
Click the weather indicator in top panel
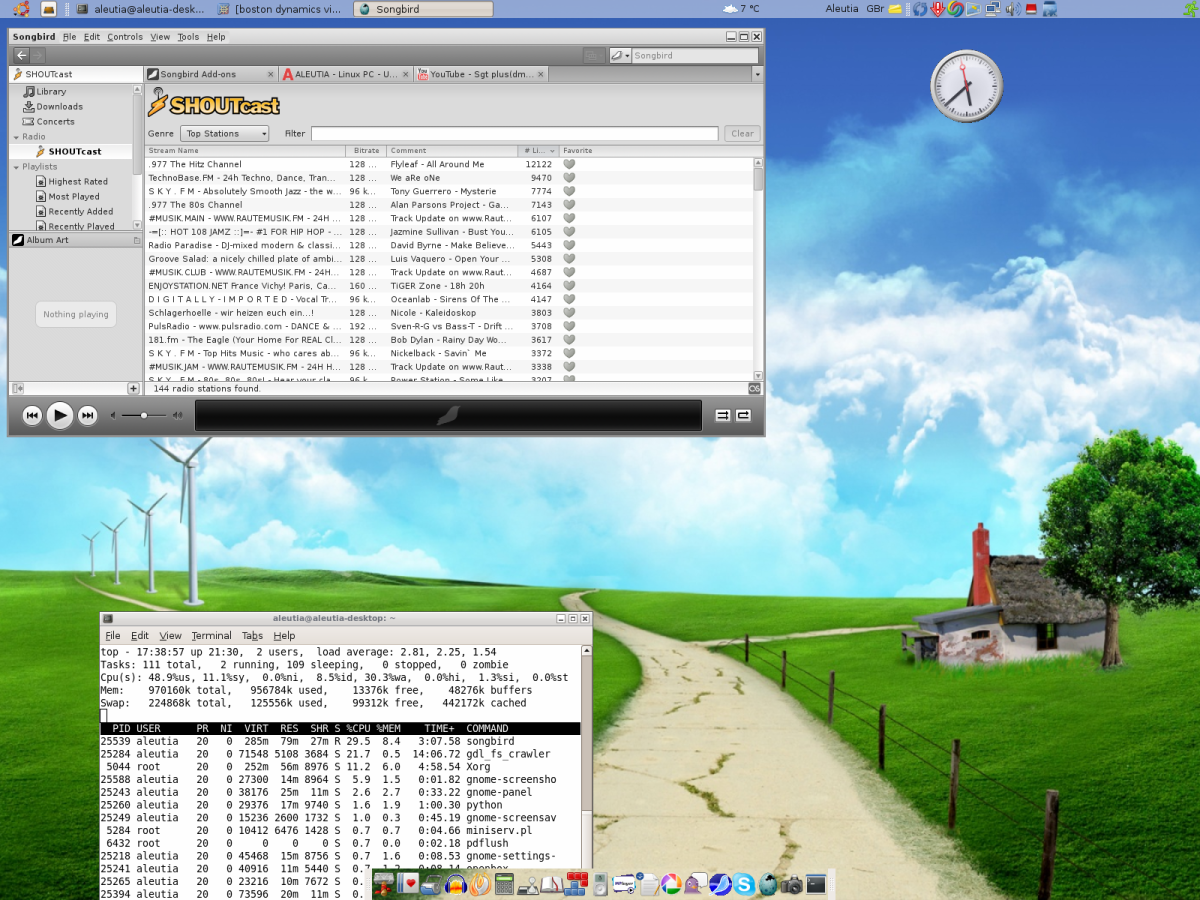741,9
